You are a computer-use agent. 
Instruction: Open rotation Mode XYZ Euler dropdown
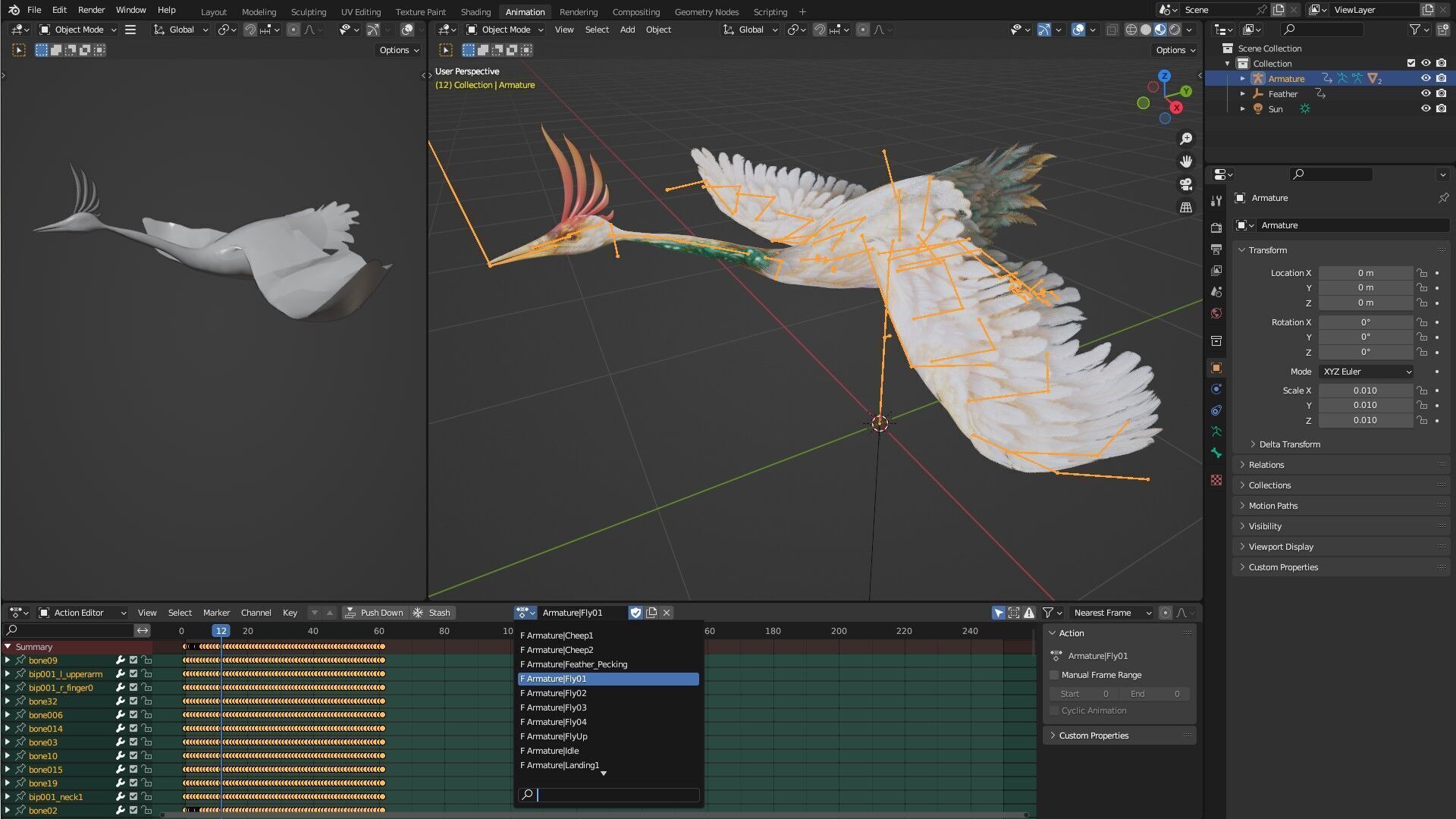pyautogui.click(x=1367, y=372)
